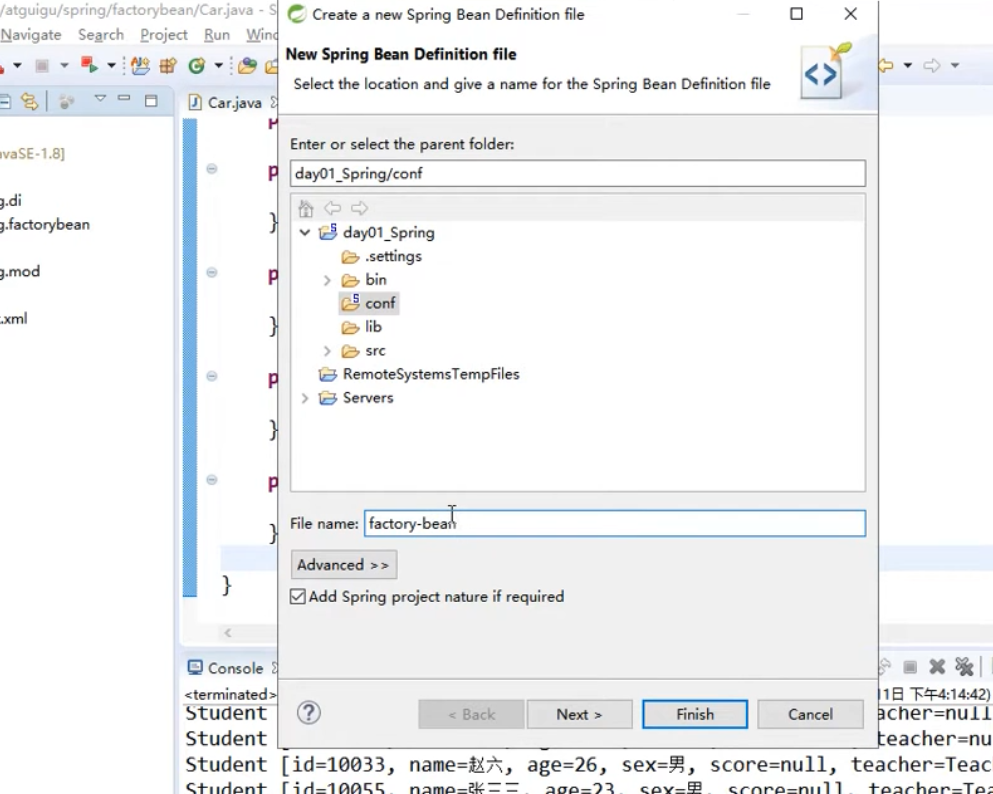Click the Forward arrow in folder tree toolbar
The image size is (993, 794).
tap(359, 208)
